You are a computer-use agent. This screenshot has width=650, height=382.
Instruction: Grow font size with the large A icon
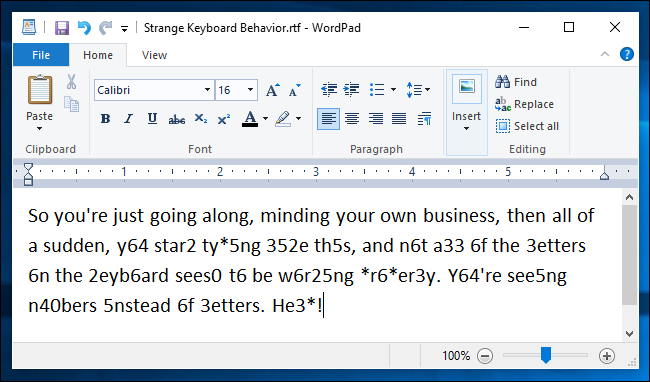point(272,90)
